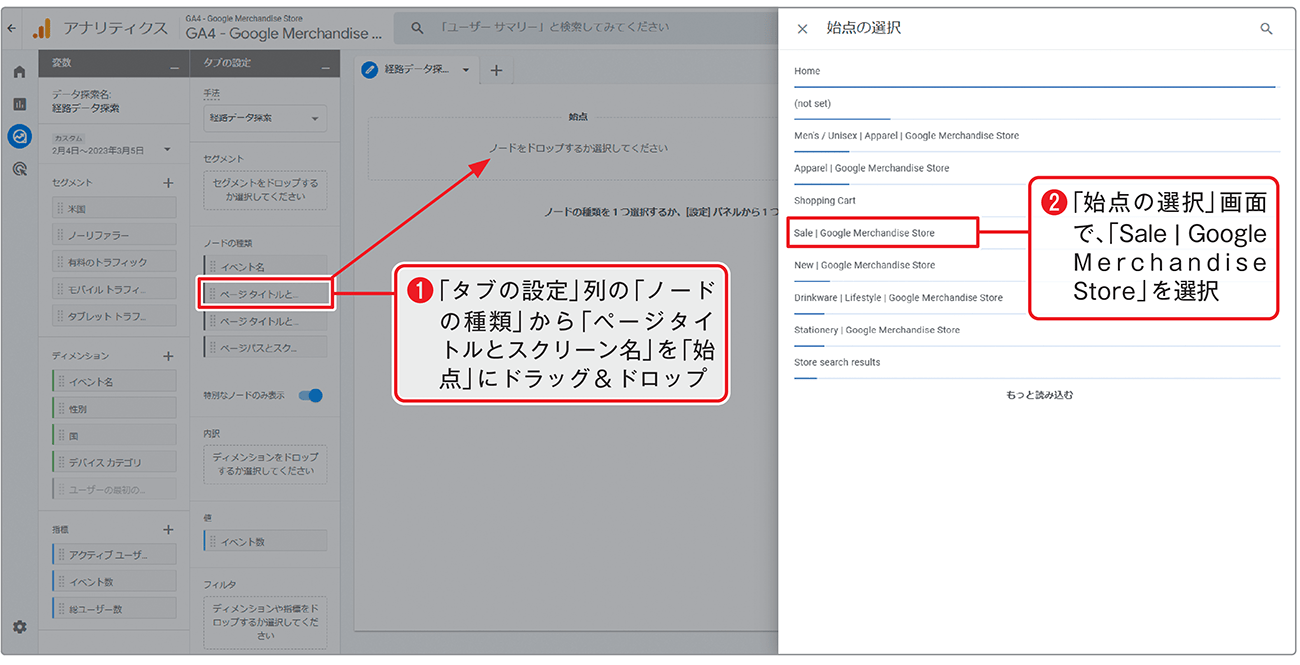
Task: Click the Google Analytics logo
Action: pos(42,29)
